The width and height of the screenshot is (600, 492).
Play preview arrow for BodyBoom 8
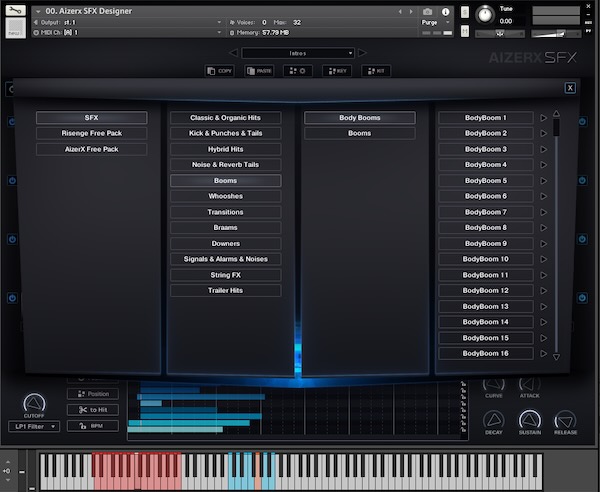tap(543, 228)
